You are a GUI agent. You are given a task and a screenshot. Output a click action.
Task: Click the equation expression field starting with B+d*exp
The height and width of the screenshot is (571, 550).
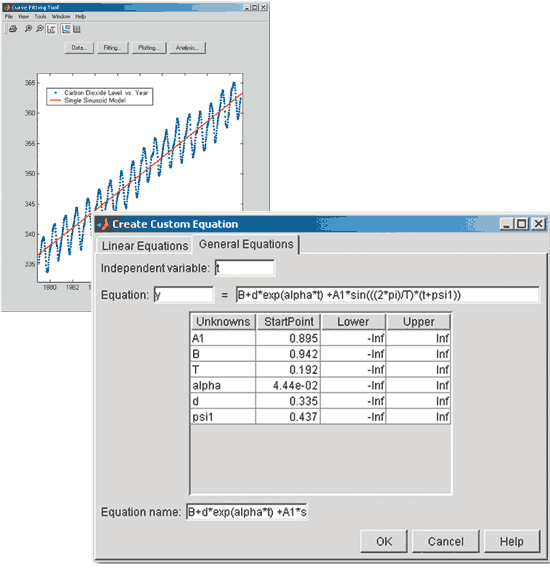[x=388, y=295]
